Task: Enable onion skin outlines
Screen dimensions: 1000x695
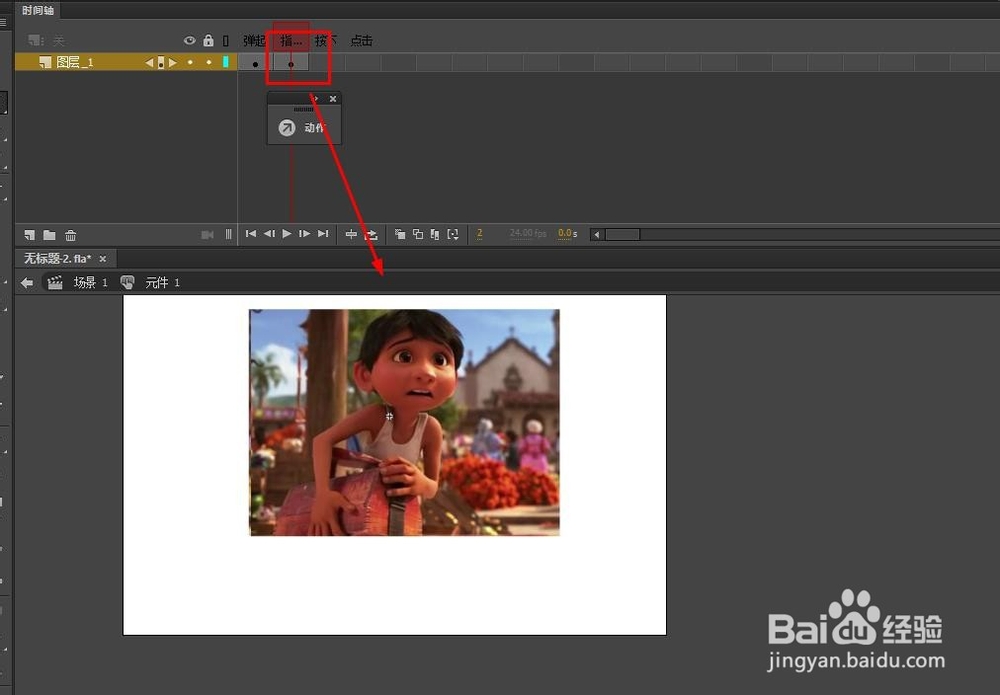Action: click(418, 235)
